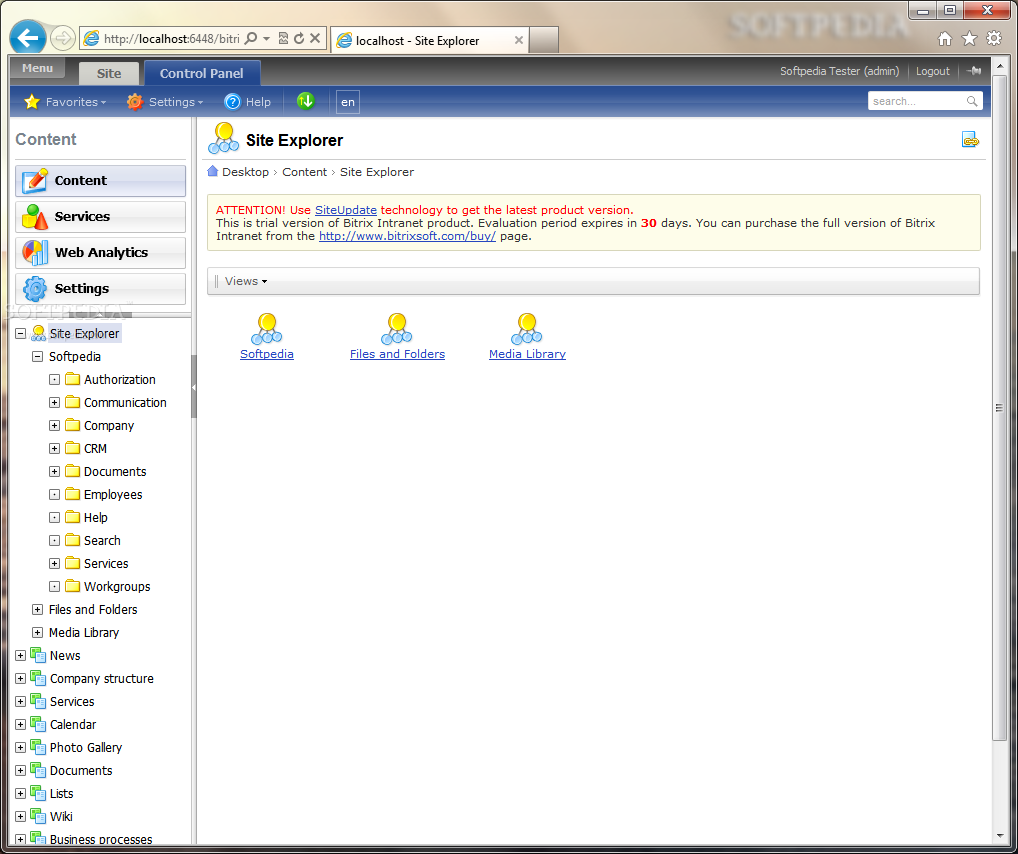Click the Web Analytics chart icon
1018x854 pixels.
34,252
